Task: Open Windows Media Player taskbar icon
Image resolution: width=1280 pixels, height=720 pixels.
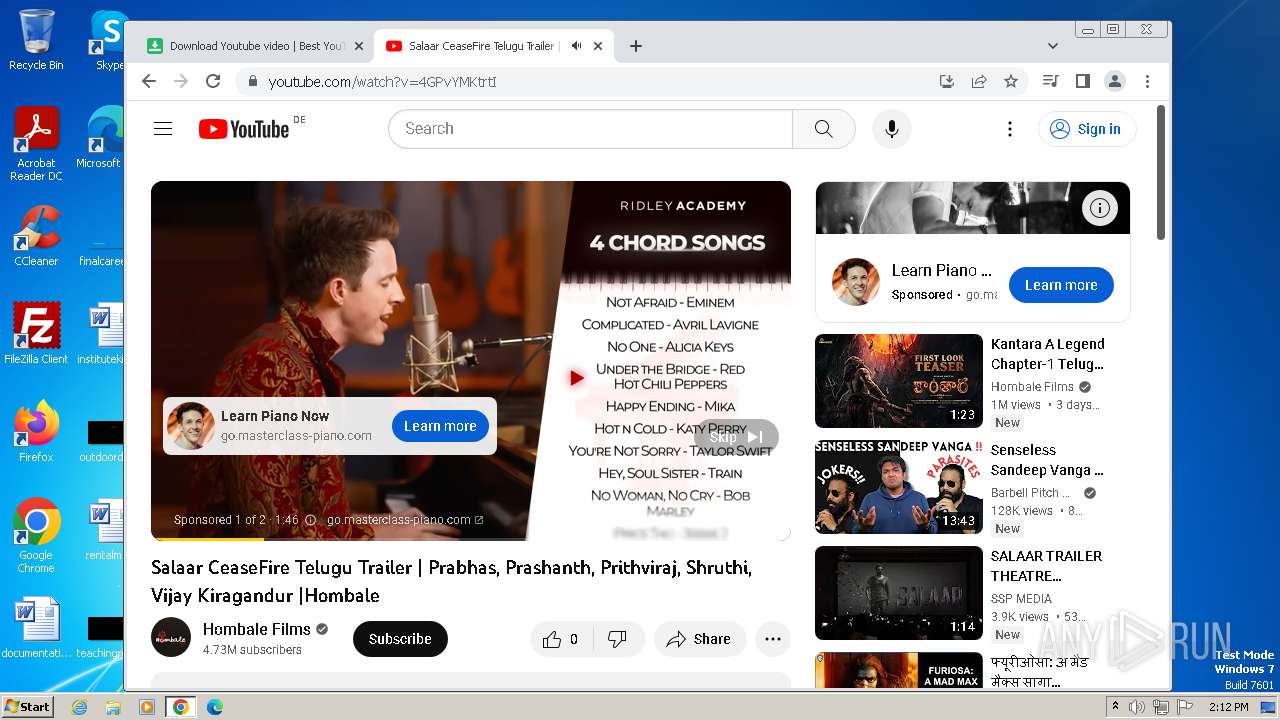Action: coord(147,707)
